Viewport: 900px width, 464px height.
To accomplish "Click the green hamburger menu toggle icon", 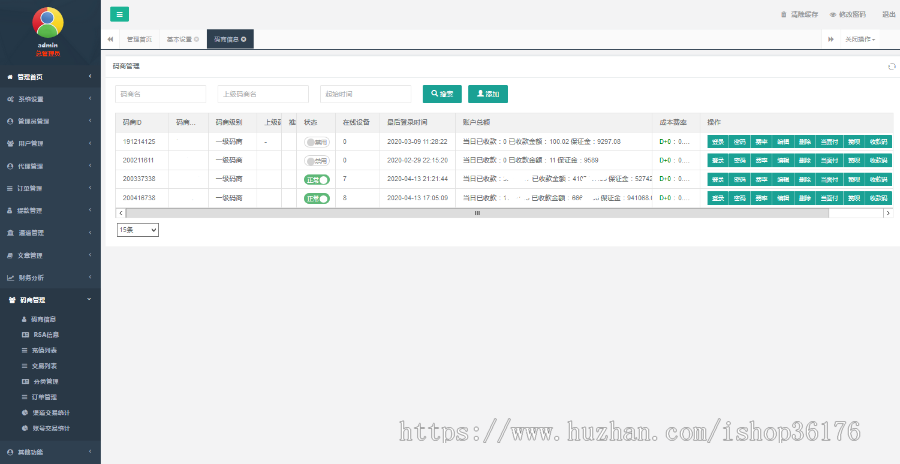I will [x=119, y=14].
